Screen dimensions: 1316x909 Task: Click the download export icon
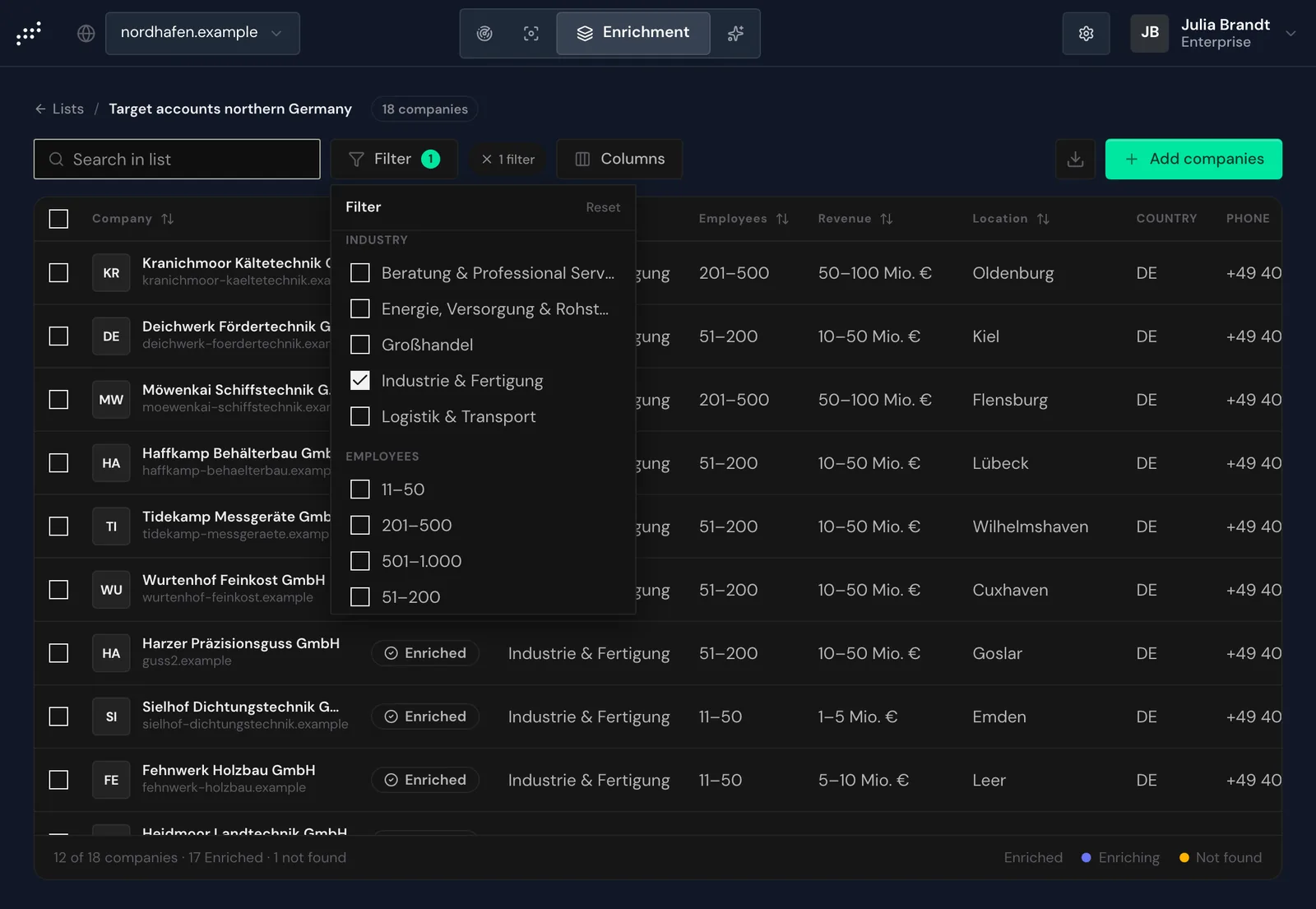pos(1075,159)
